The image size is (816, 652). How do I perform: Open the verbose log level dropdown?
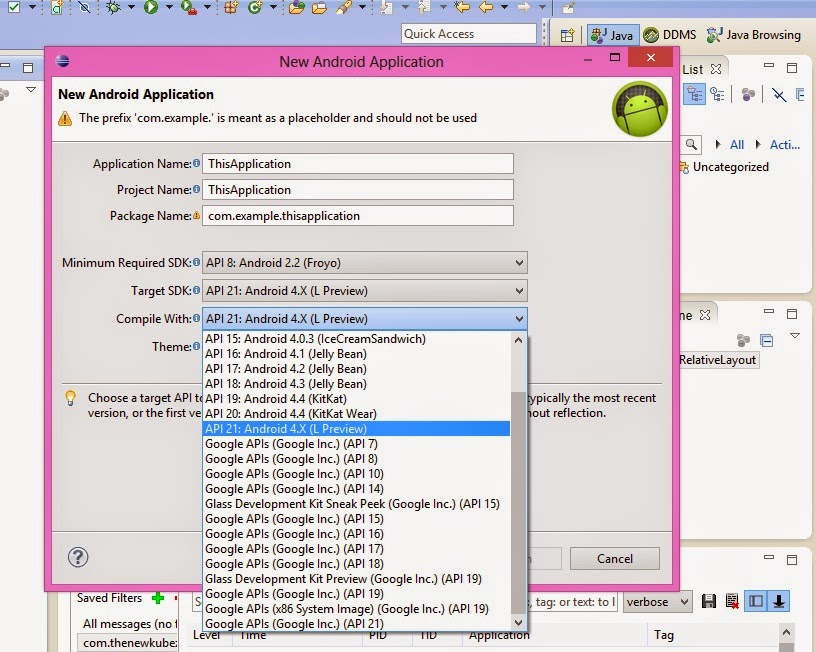pyautogui.click(x=657, y=602)
